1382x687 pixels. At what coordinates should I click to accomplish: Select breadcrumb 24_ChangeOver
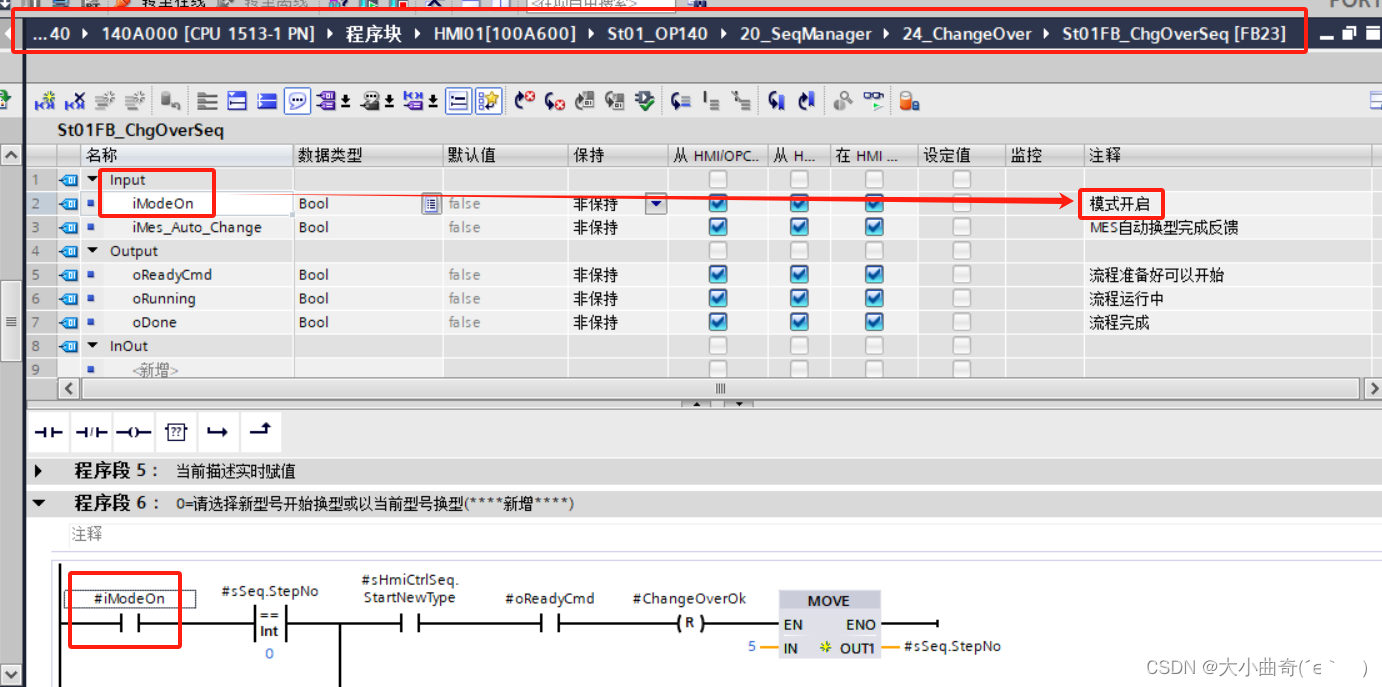tap(966, 34)
